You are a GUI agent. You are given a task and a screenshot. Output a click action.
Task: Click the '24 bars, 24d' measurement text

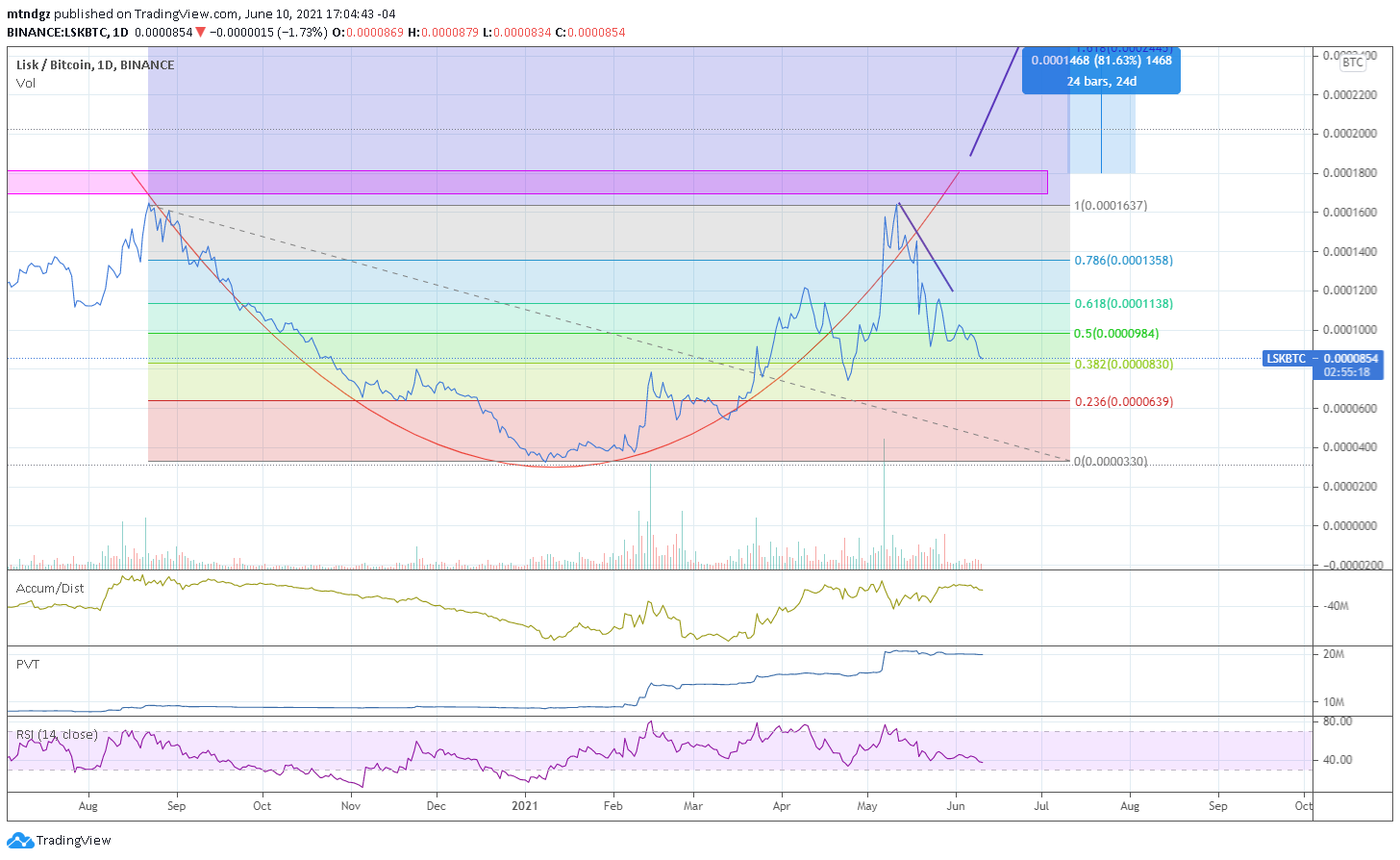coord(1101,81)
